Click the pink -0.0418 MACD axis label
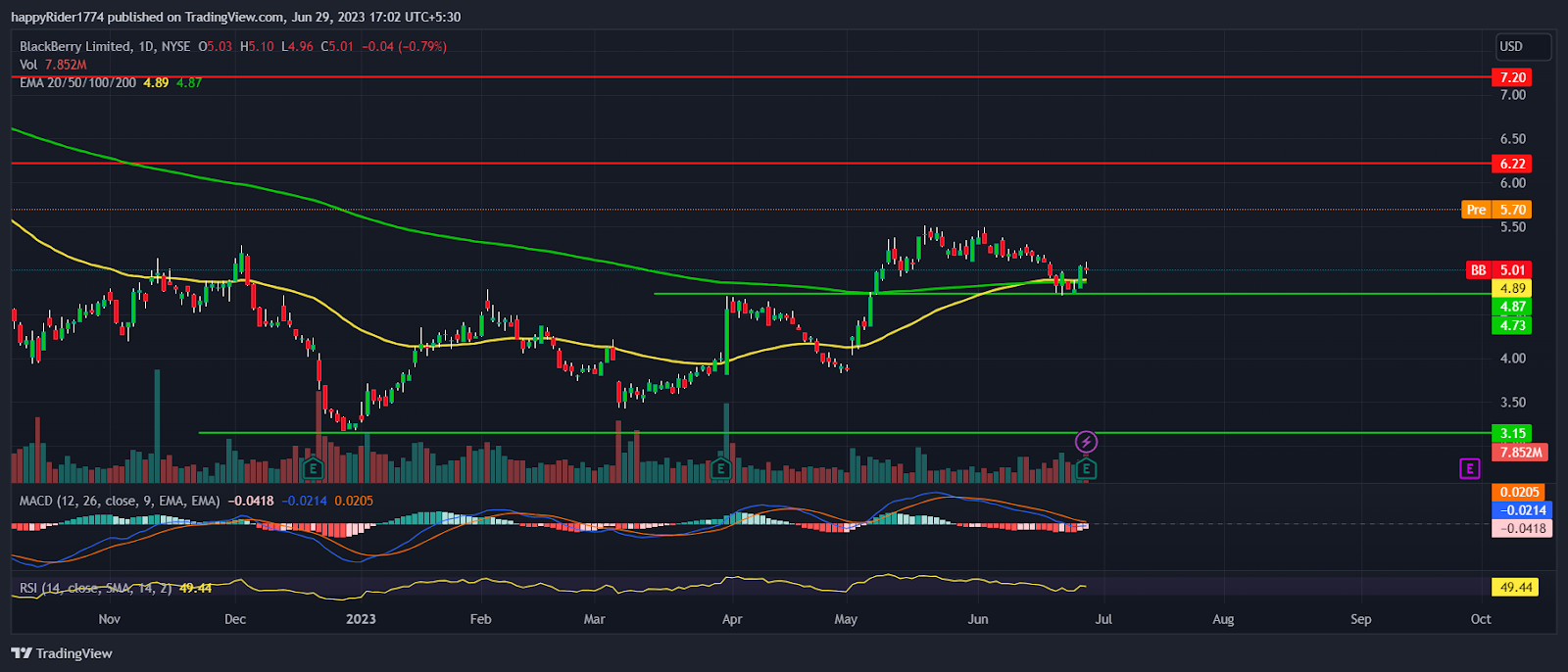This screenshot has height=672, width=1568. [1520, 528]
